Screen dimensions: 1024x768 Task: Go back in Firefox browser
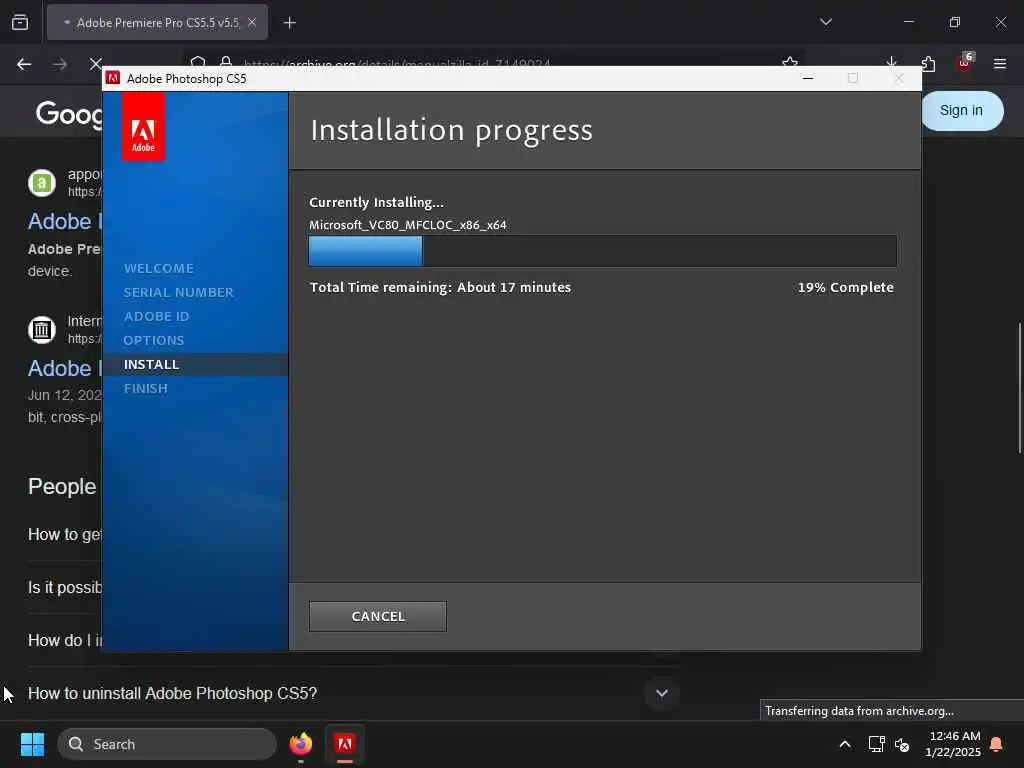[x=24, y=64]
